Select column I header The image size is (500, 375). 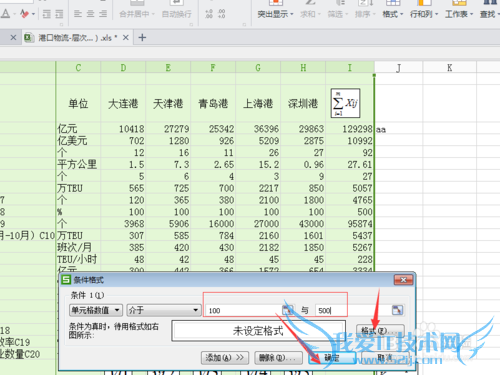click(350, 68)
